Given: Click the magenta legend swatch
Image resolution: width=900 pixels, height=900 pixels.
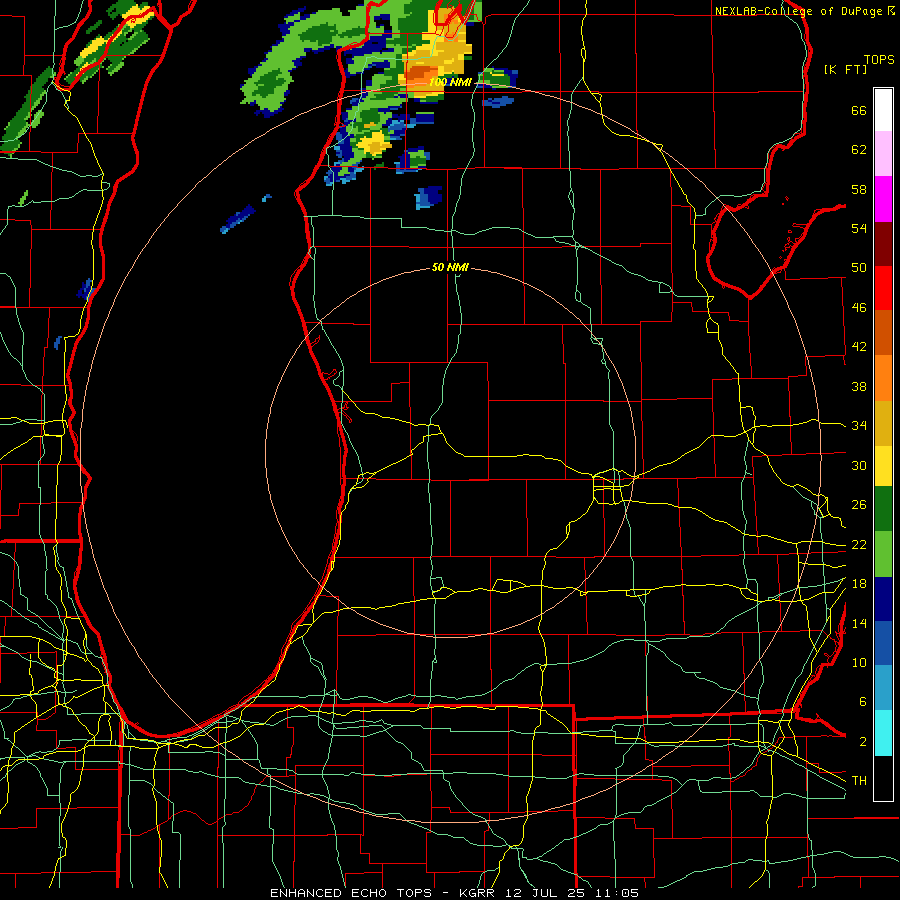Looking at the screenshot, I should 883,199.
